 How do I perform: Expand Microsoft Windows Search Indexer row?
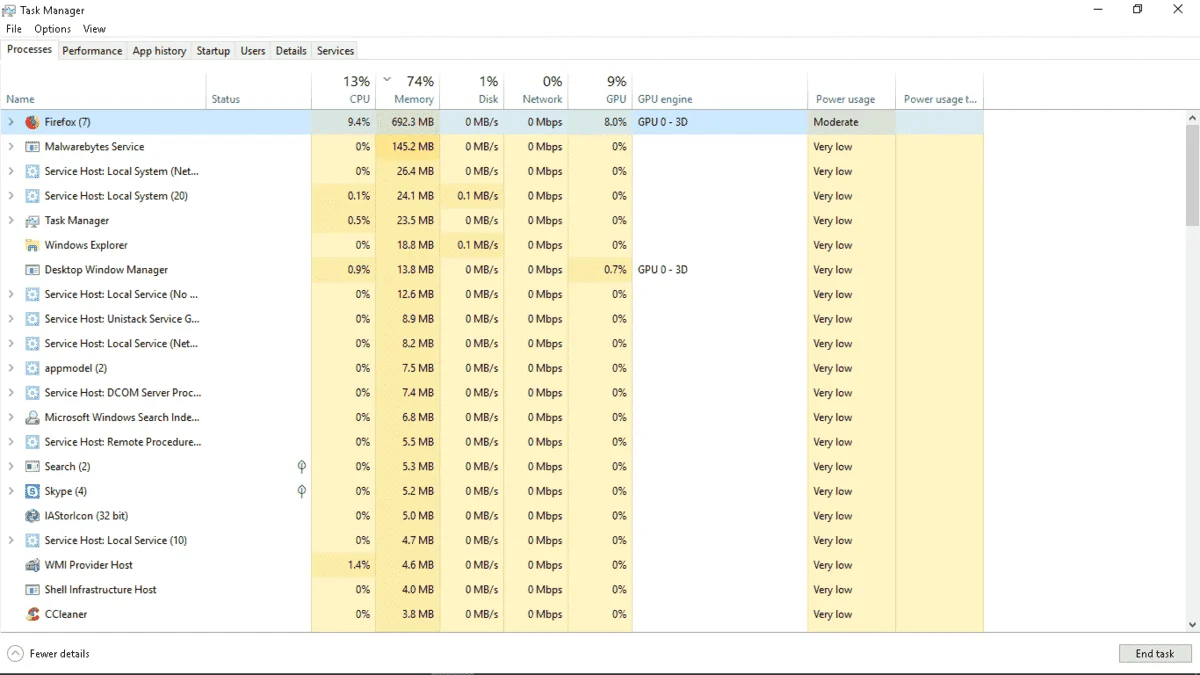coord(11,417)
